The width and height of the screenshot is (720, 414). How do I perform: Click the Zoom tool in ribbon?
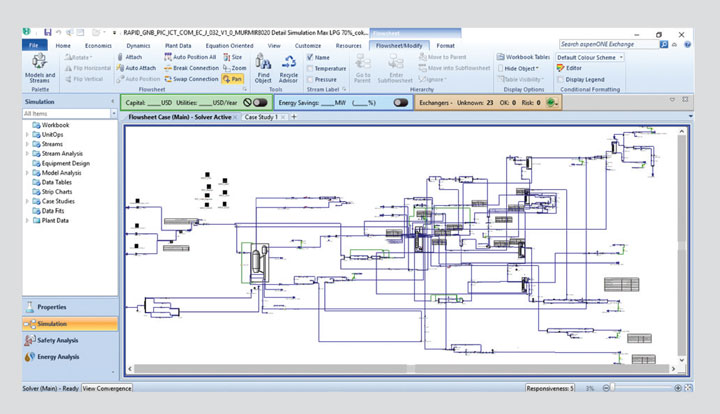233,68
